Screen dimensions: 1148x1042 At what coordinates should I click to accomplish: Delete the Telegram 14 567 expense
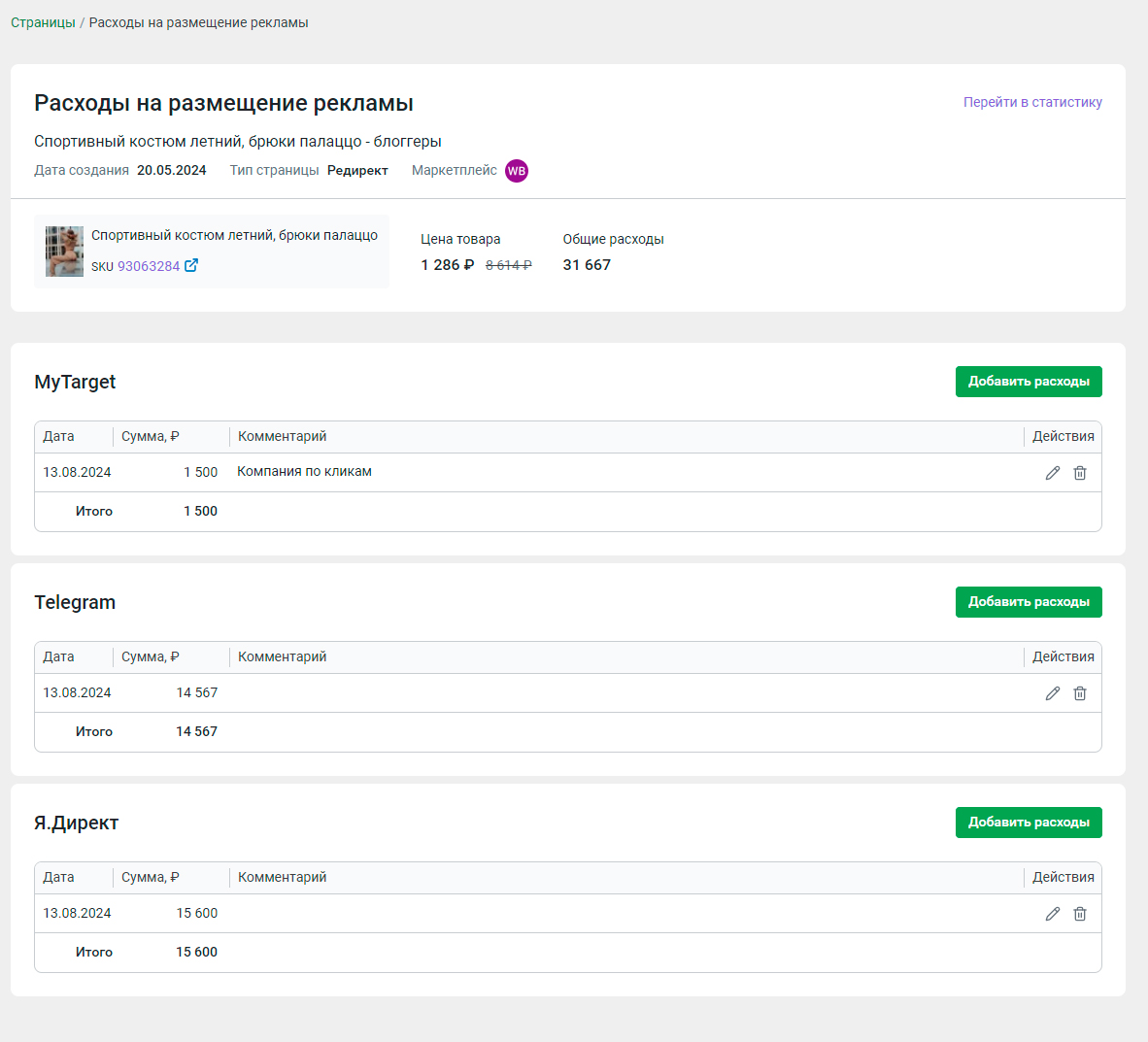(1080, 693)
